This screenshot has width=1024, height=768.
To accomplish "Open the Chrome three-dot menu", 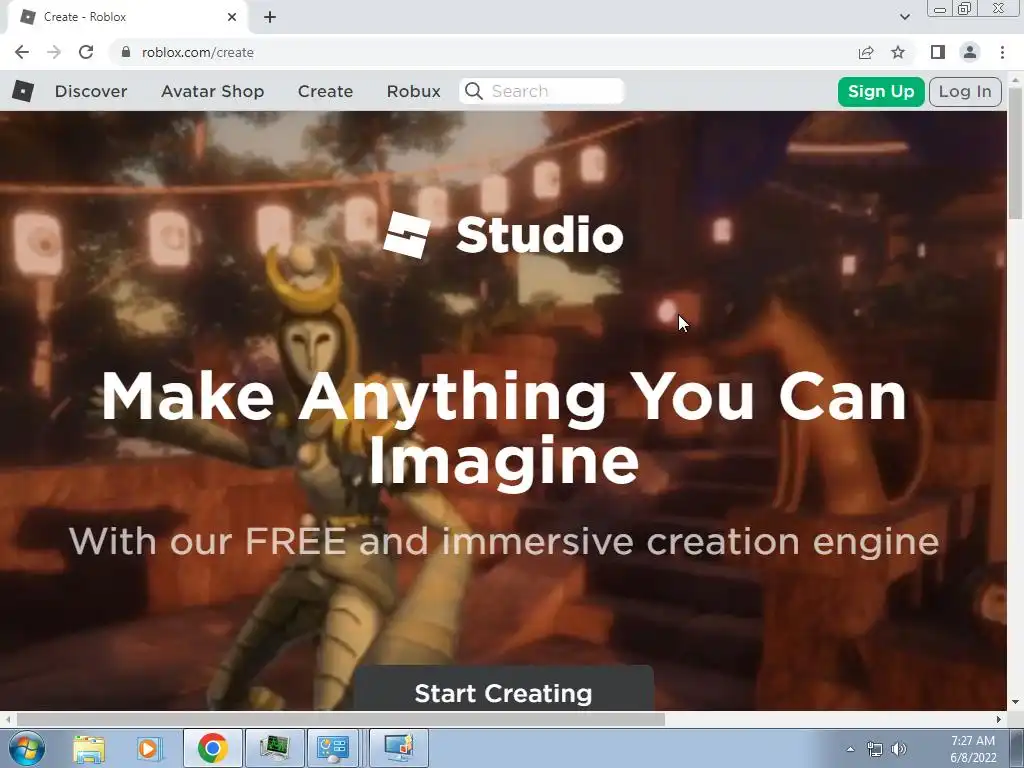I will 1002,52.
